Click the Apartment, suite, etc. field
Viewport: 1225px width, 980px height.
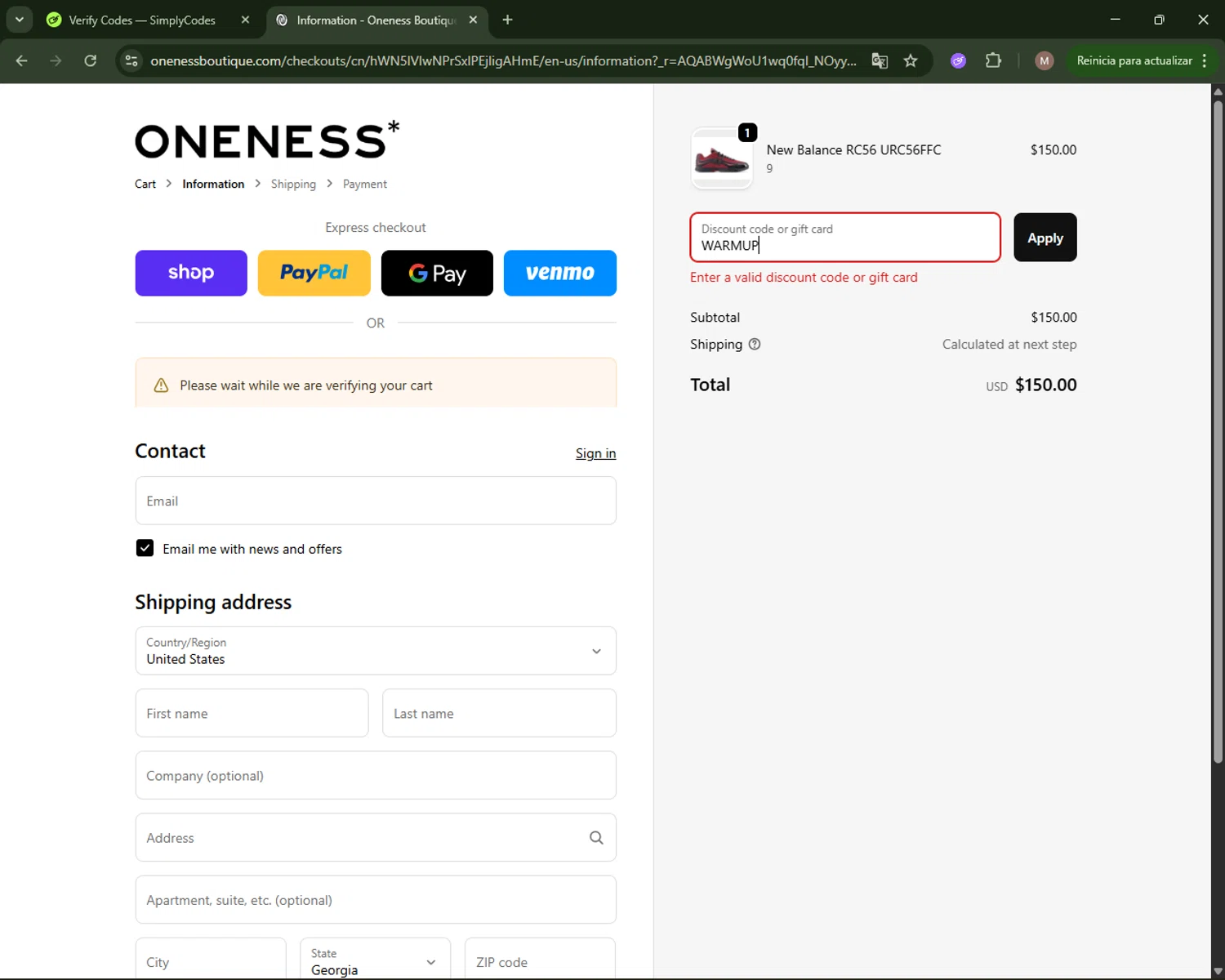coord(376,900)
